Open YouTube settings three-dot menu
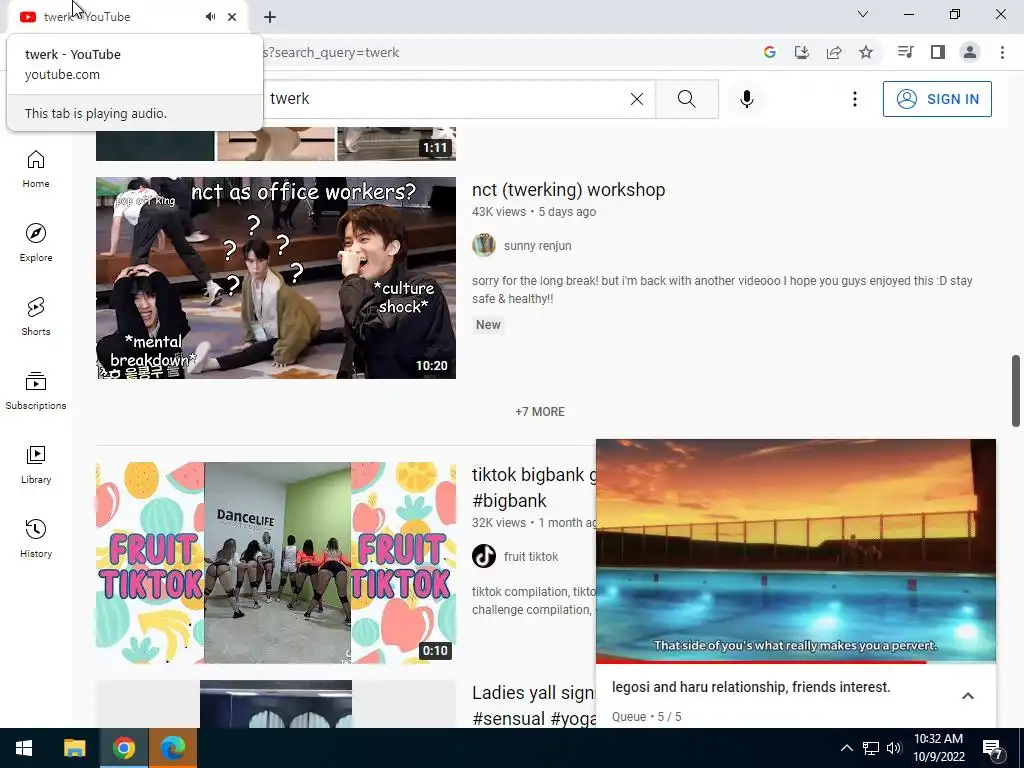Image resolution: width=1024 pixels, height=768 pixels. tap(855, 99)
